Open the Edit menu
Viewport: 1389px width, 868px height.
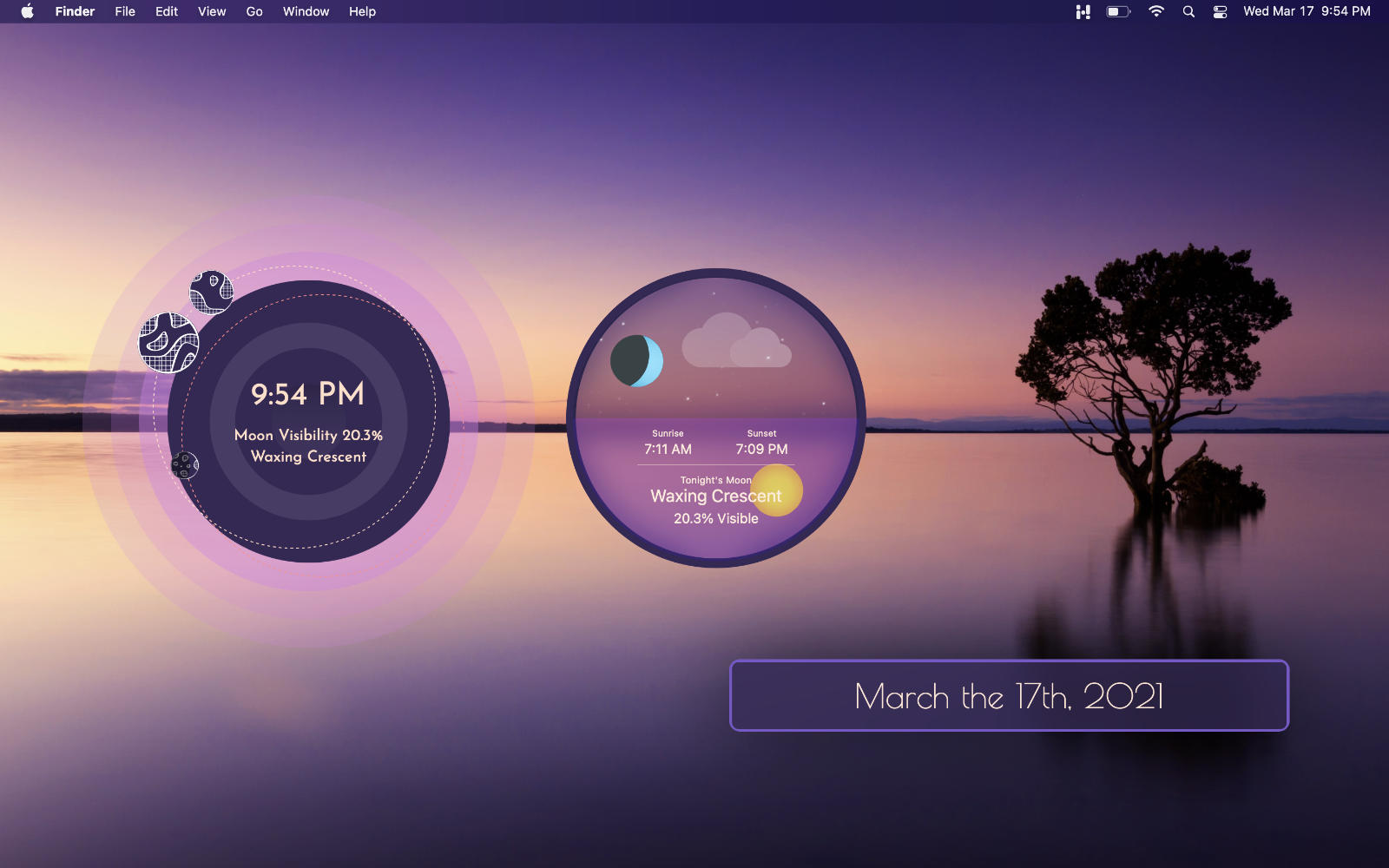(x=167, y=11)
